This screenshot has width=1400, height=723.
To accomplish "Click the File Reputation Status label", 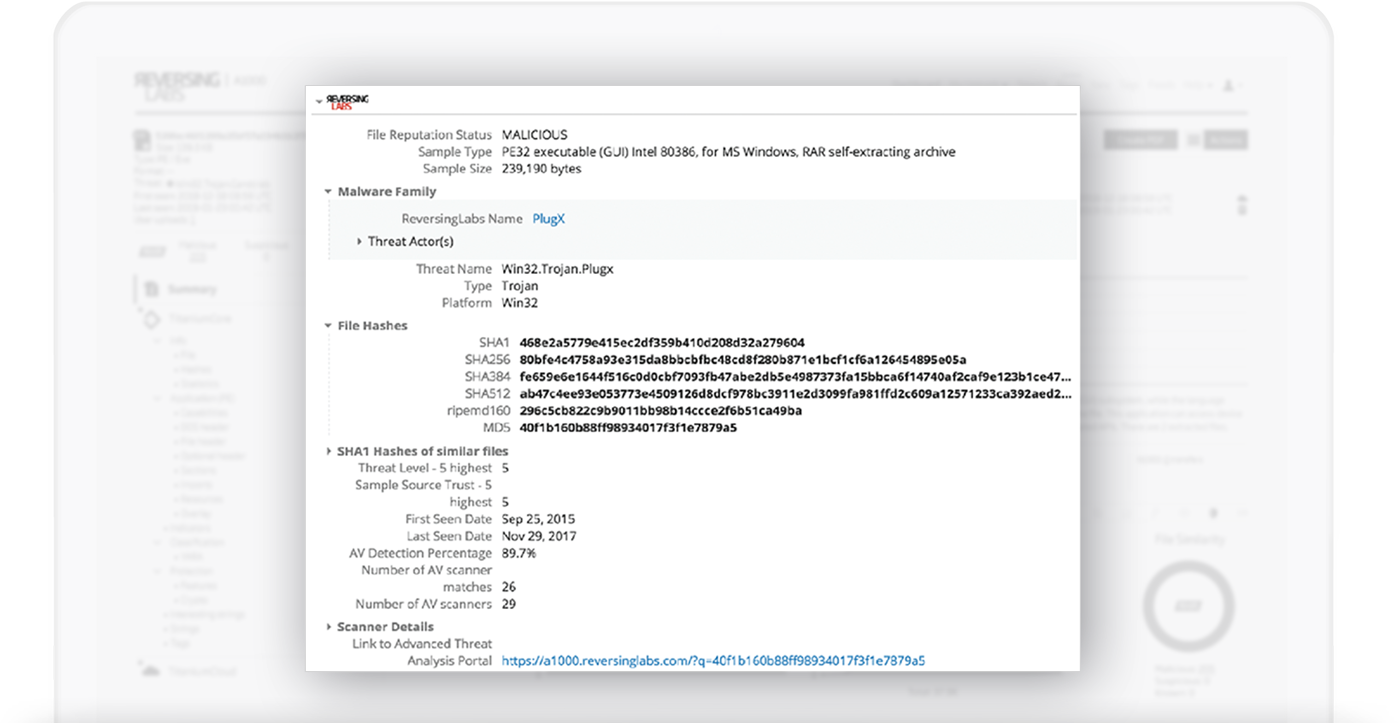I will (x=430, y=135).
